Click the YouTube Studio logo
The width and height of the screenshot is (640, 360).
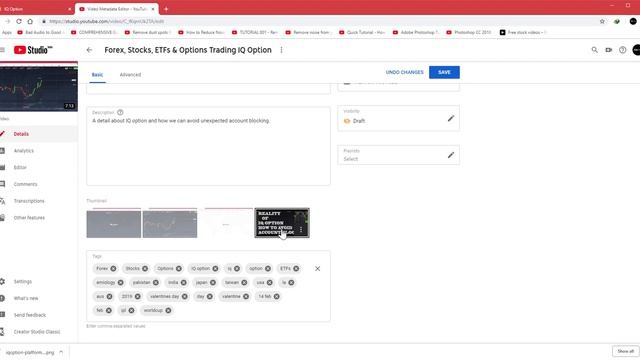coord(33,50)
